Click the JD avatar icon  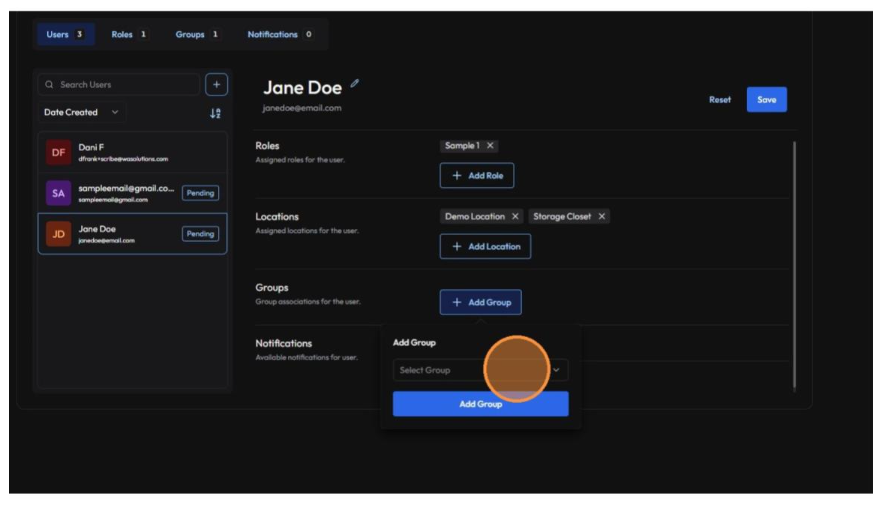click(x=58, y=234)
